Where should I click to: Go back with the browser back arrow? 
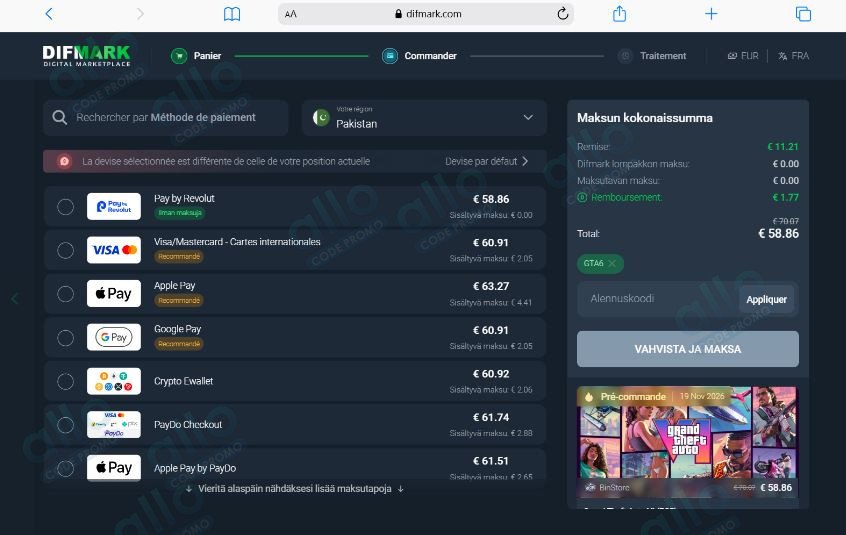tap(49, 13)
